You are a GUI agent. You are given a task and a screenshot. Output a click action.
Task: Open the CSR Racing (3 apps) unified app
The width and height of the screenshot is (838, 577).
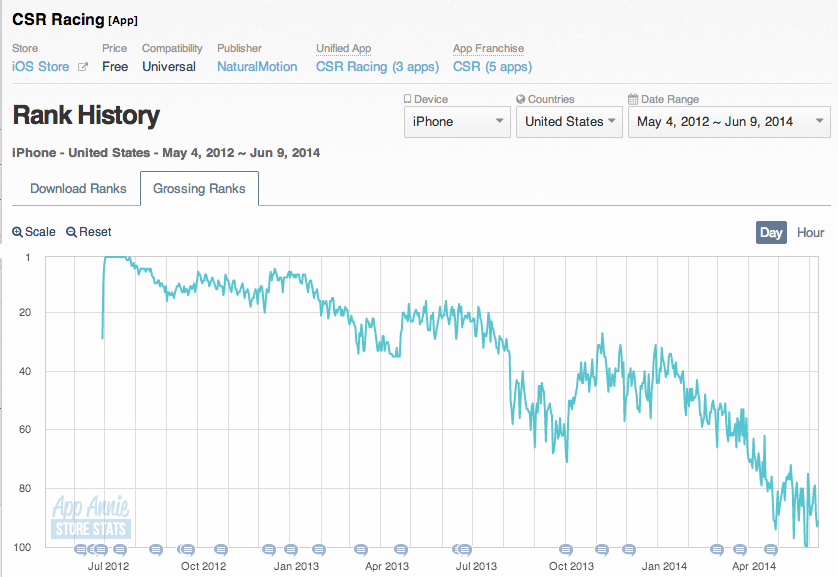pos(377,67)
